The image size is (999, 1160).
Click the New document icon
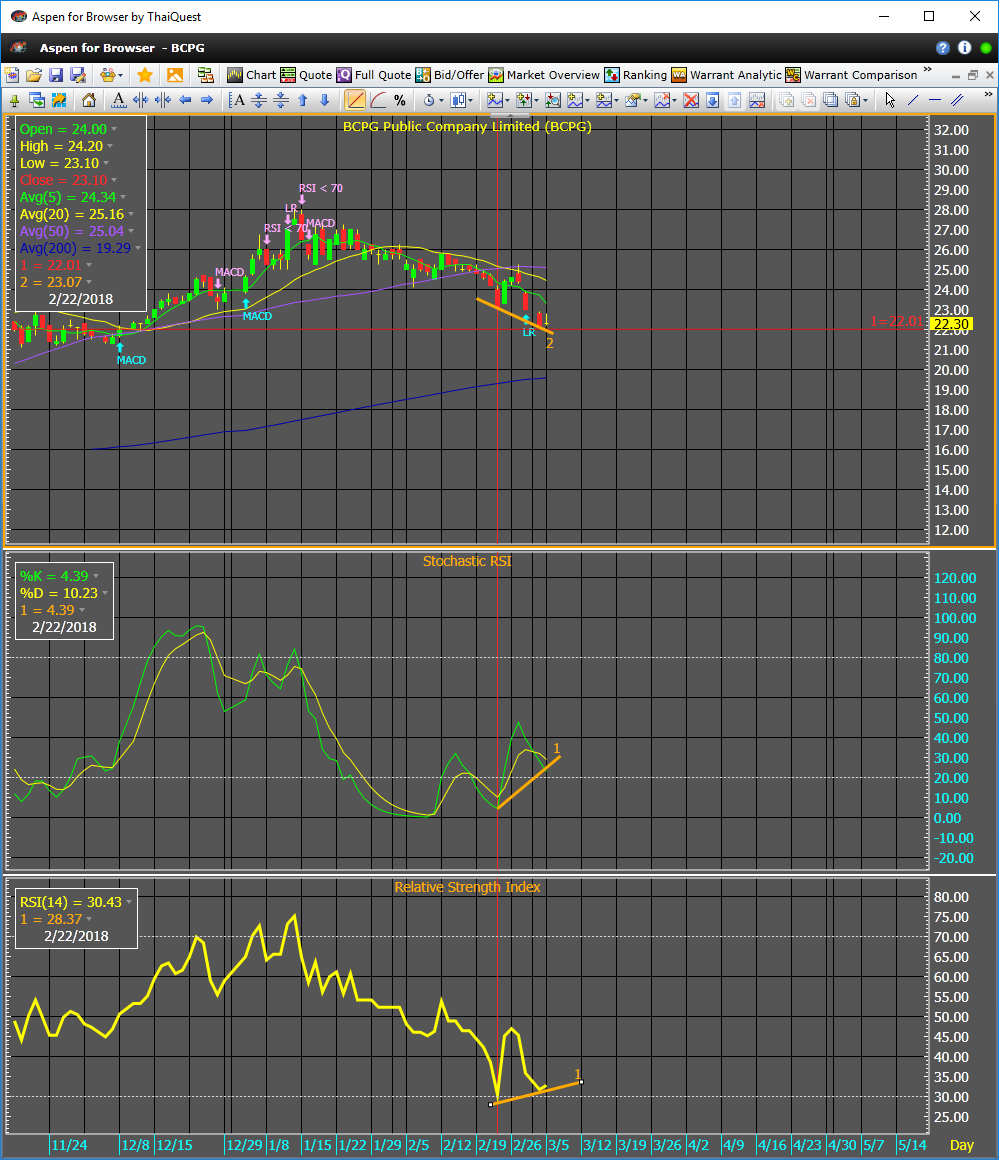tap(12, 75)
